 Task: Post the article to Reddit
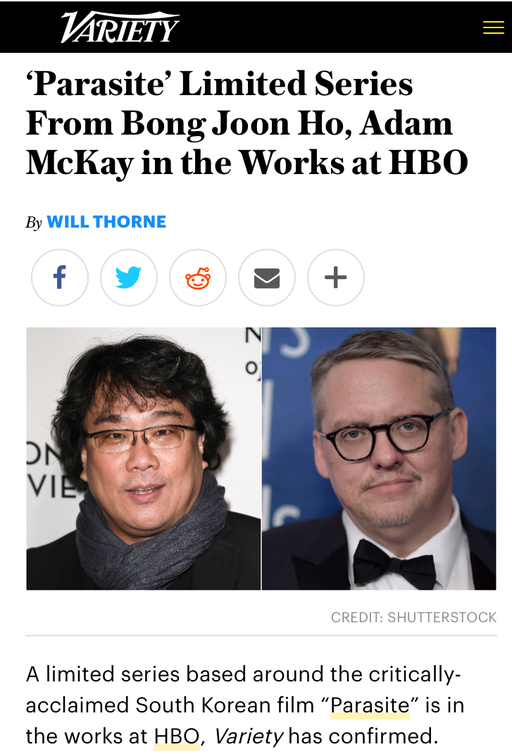coord(198,277)
